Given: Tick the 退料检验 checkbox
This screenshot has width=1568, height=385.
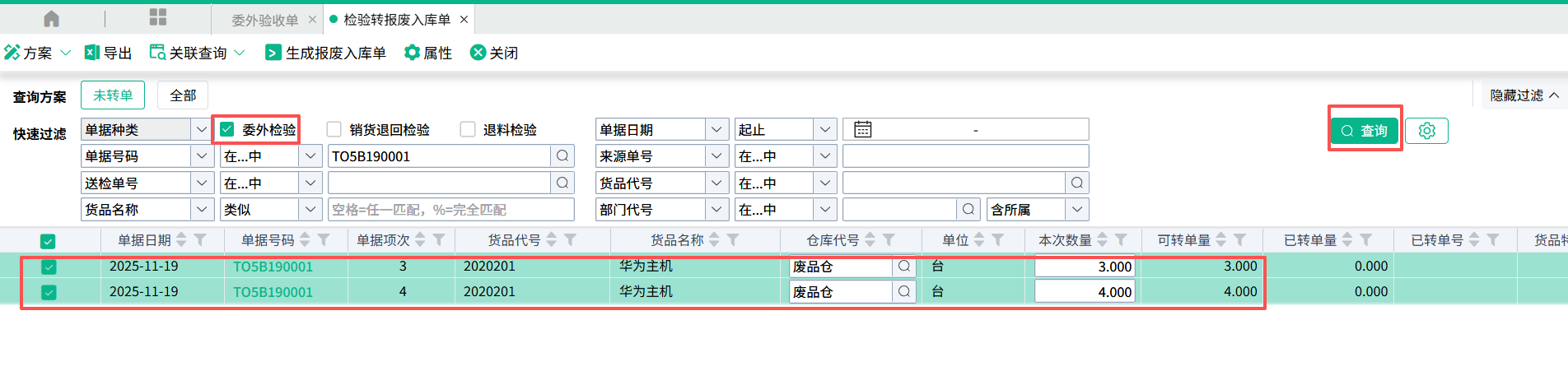Looking at the screenshot, I should point(468,129).
